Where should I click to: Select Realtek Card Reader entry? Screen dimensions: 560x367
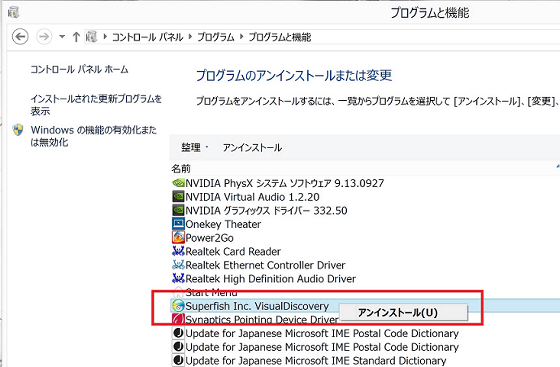point(233,251)
